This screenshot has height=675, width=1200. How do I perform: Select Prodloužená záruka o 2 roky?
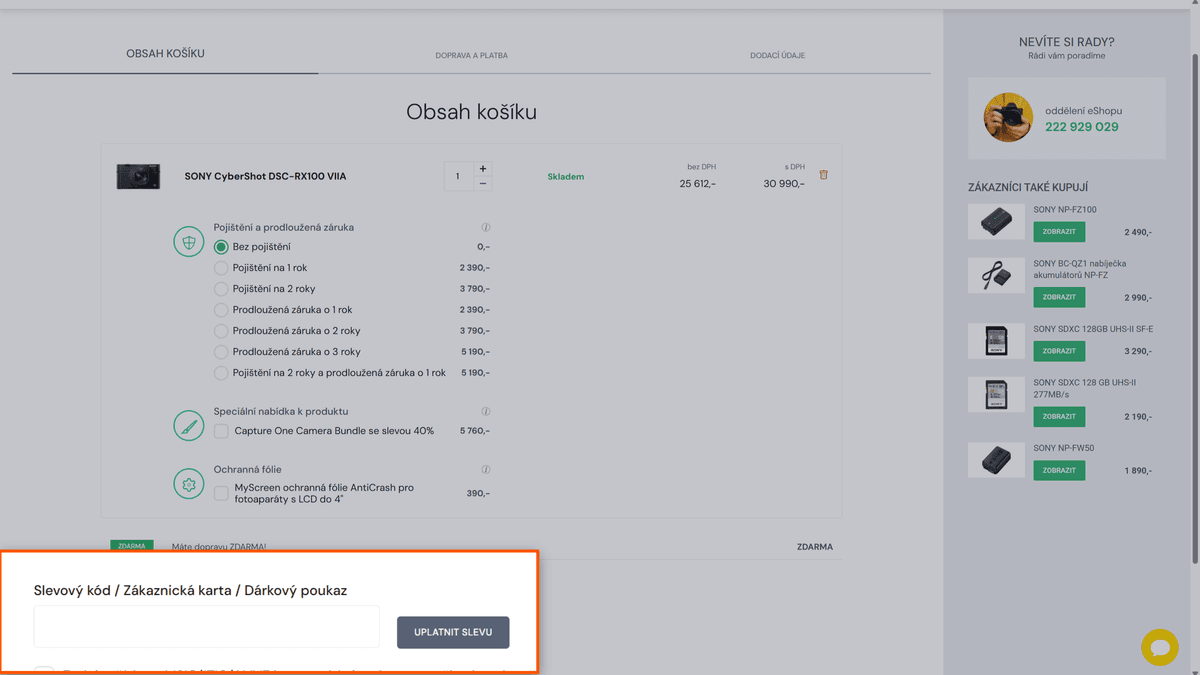coord(221,331)
